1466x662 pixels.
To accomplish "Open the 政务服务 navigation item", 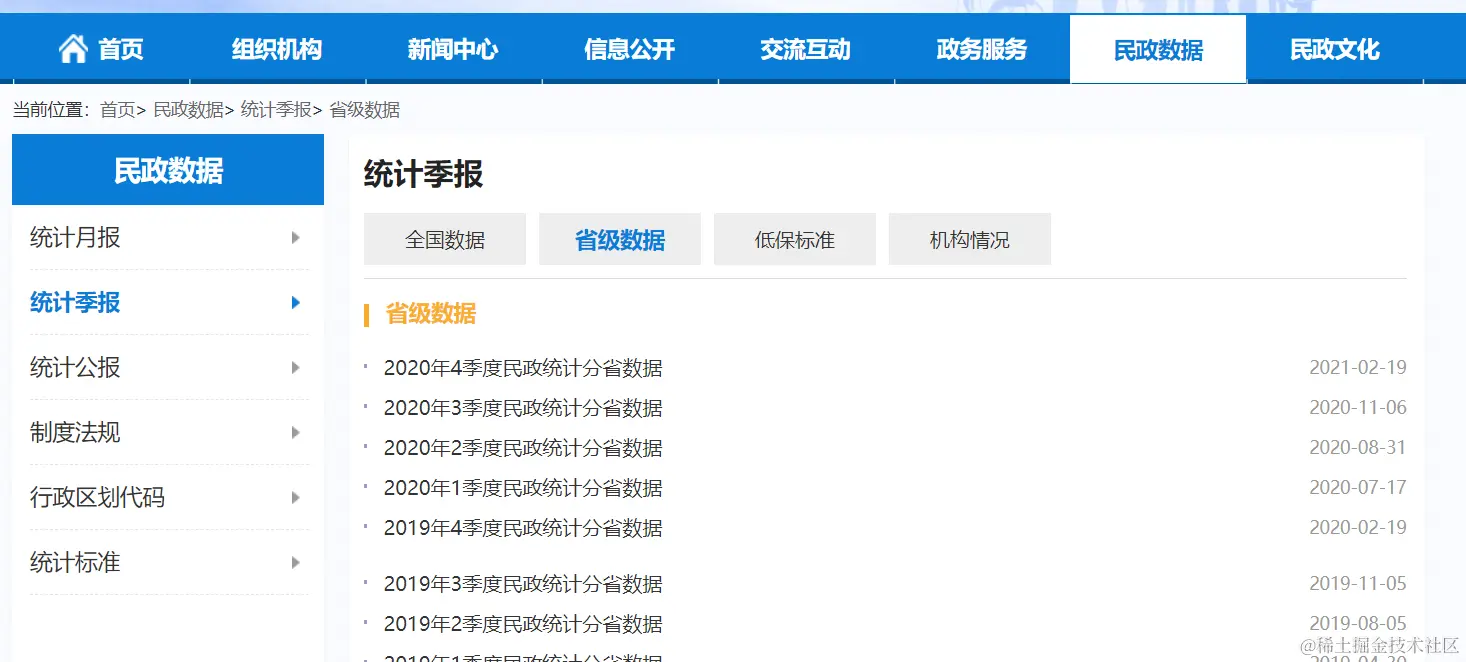I will pos(981,48).
